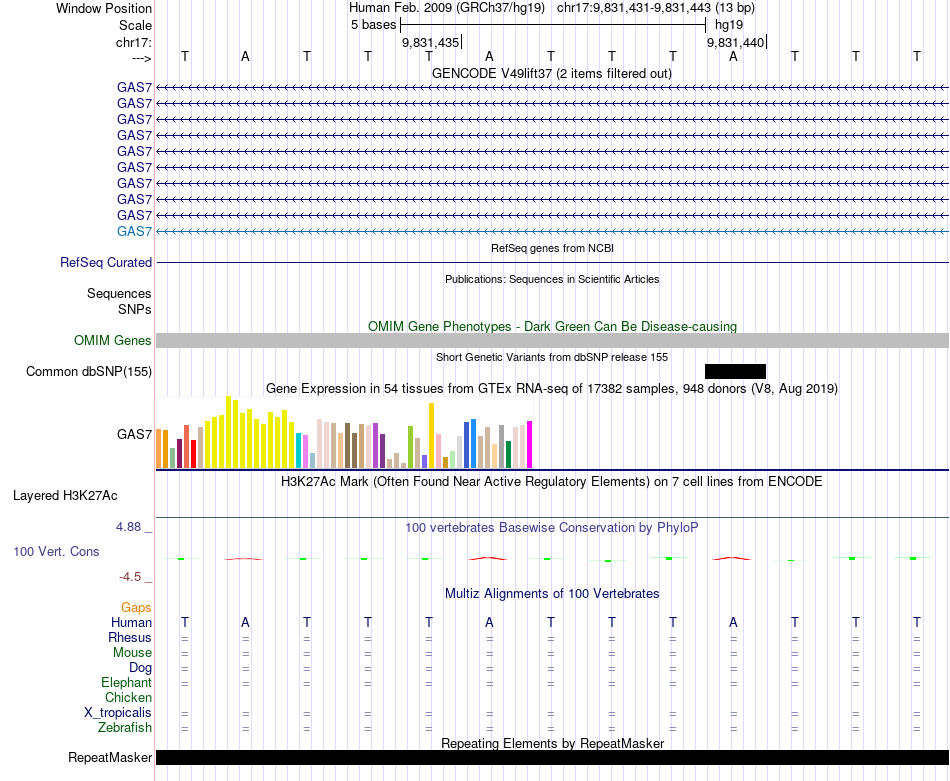950x781 pixels.
Task: Click the 9,831,435 coordinate marker
Action: click(x=431, y=42)
